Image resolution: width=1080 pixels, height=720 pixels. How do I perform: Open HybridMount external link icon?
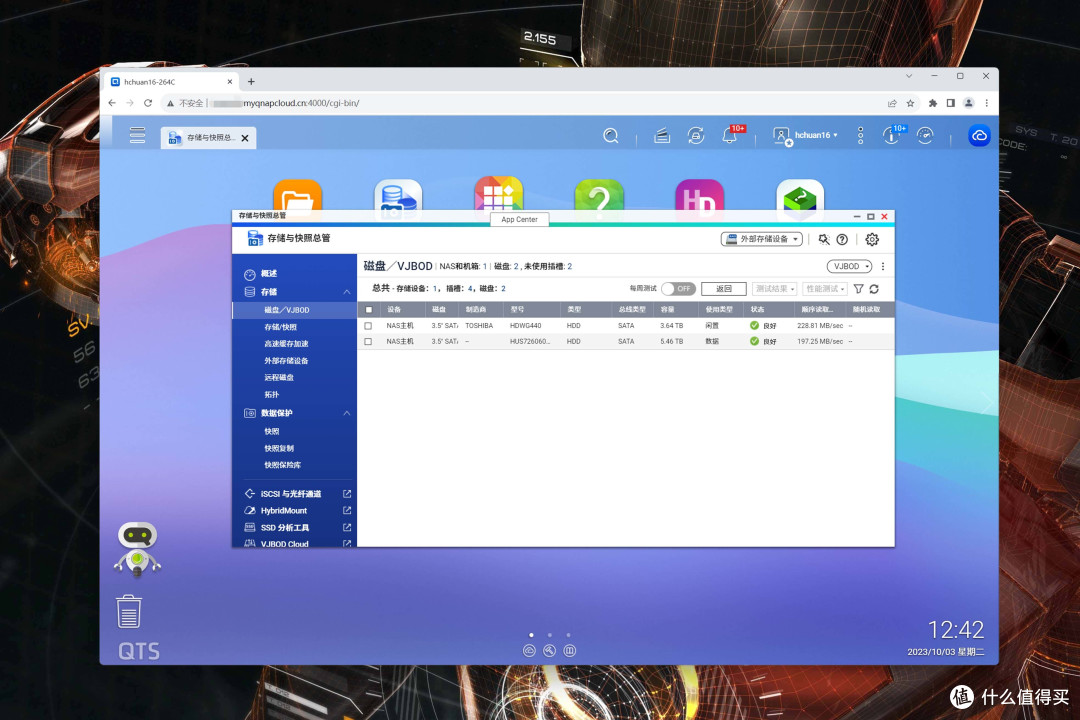pos(347,511)
